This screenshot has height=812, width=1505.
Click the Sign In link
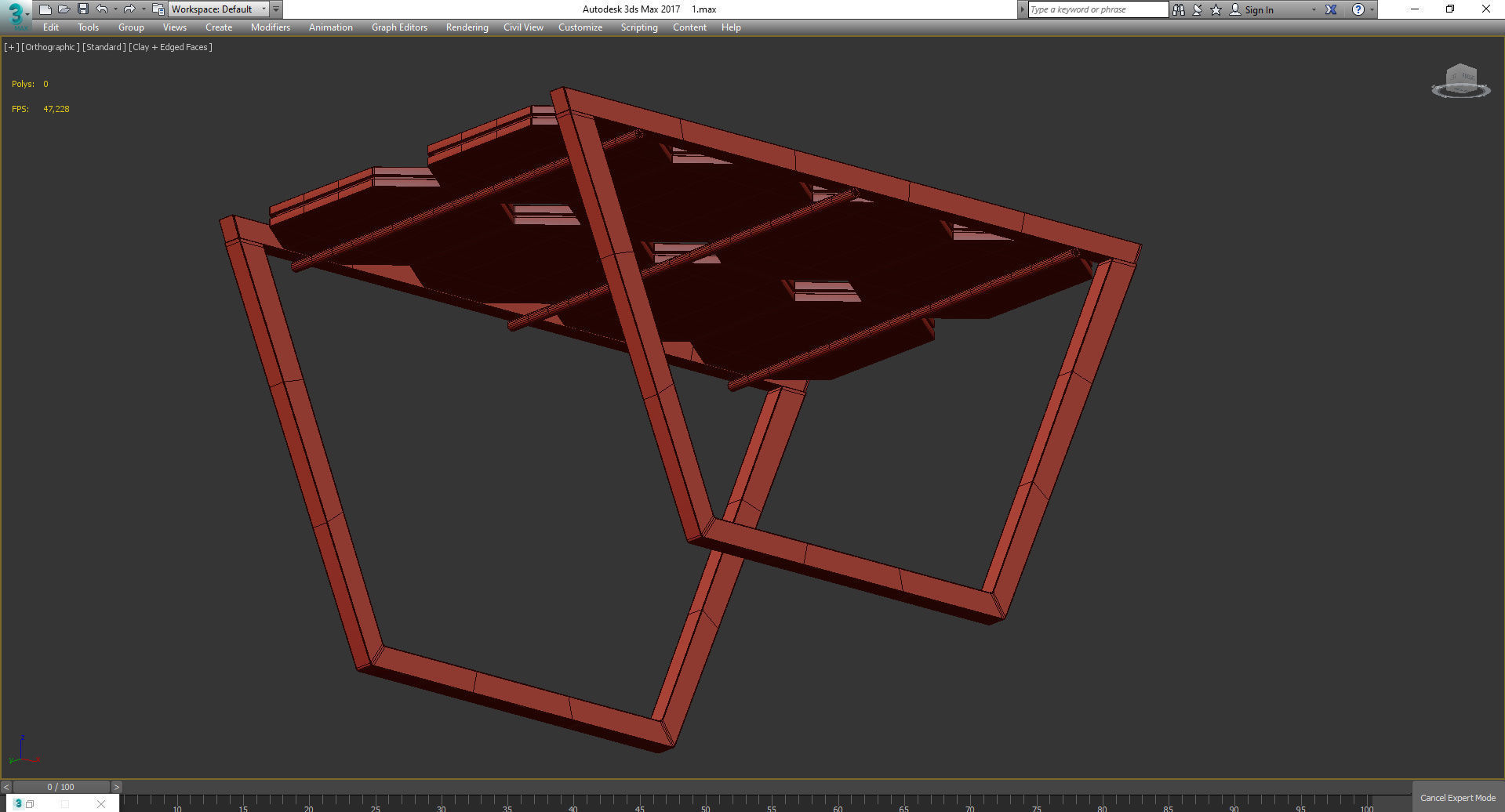(1259, 10)
